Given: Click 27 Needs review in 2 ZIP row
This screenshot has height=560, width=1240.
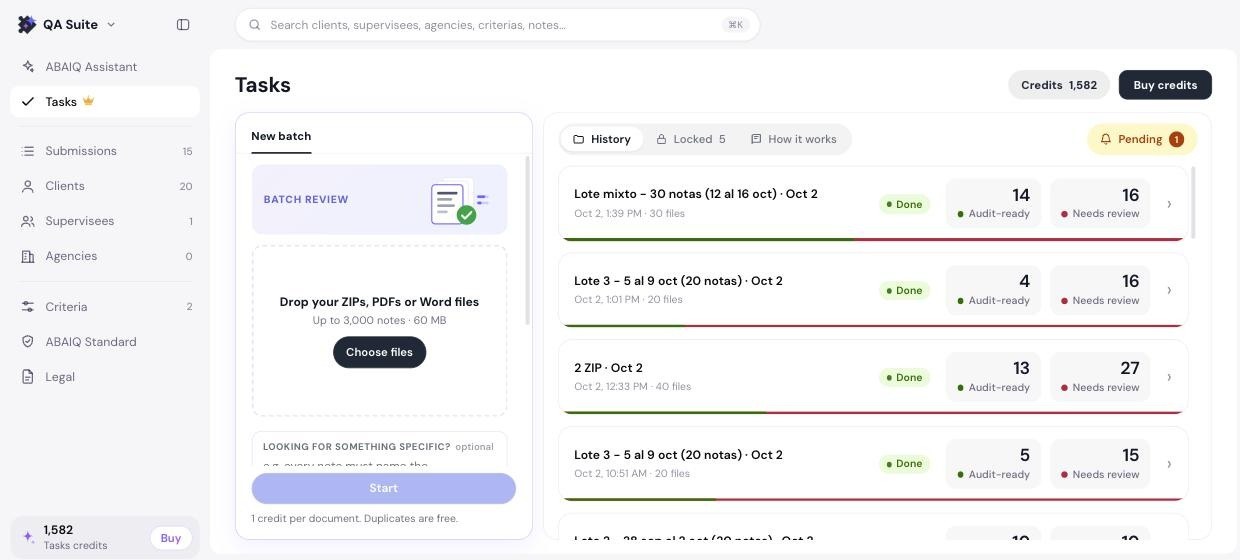Looking at the screenshot, I should click(x=1099, y=377).
